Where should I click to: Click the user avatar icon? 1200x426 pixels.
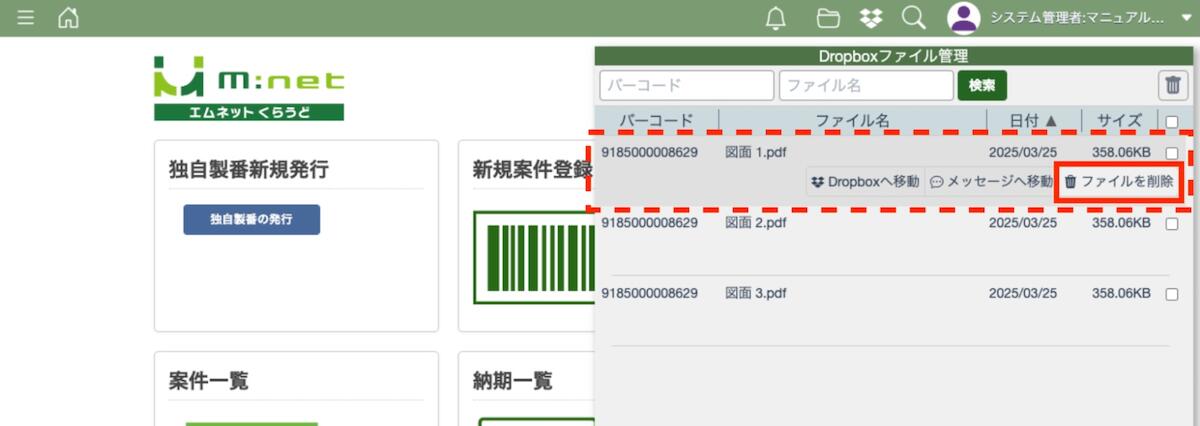963,18
